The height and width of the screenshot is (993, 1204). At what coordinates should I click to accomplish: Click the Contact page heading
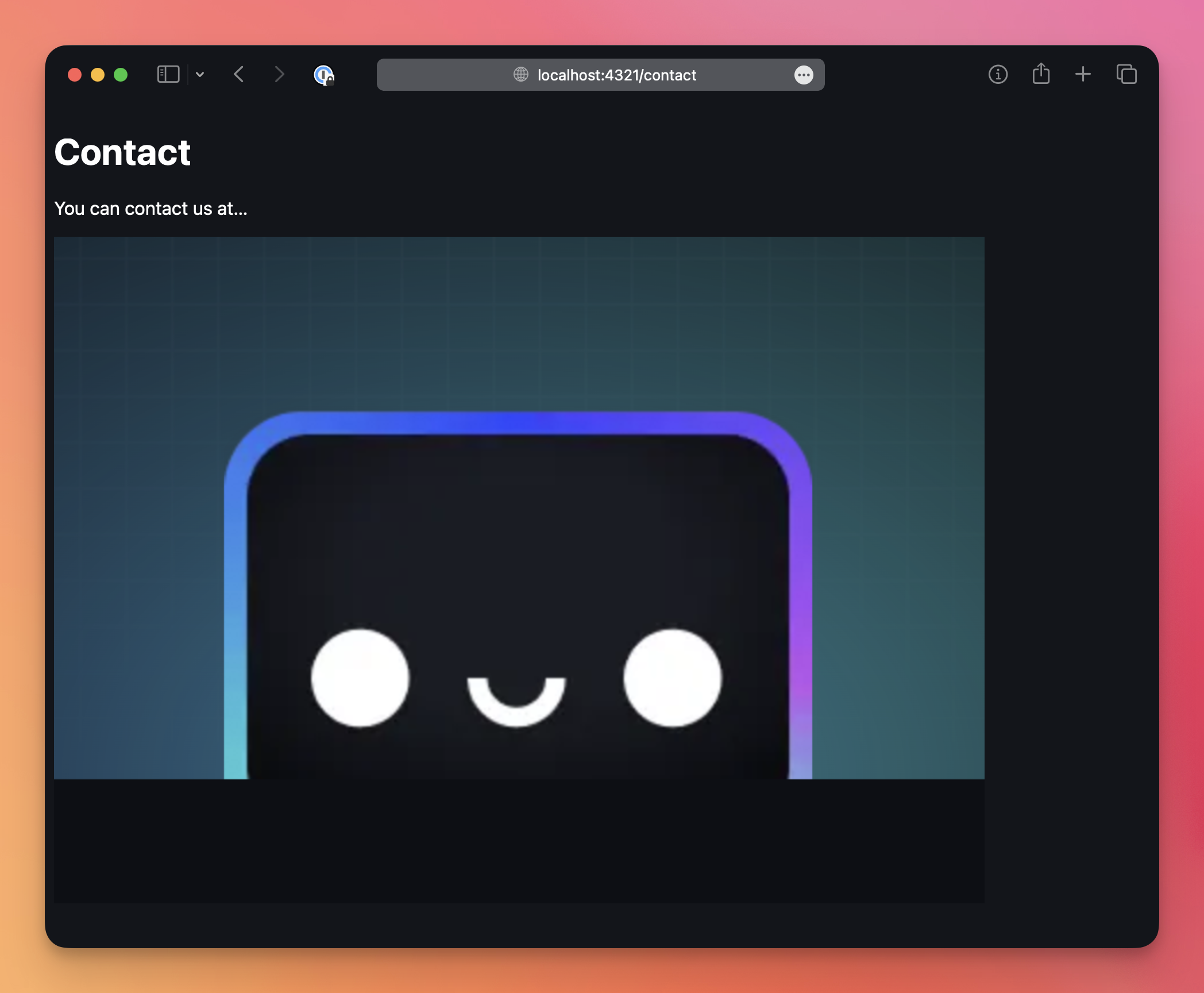coord(122,152)
